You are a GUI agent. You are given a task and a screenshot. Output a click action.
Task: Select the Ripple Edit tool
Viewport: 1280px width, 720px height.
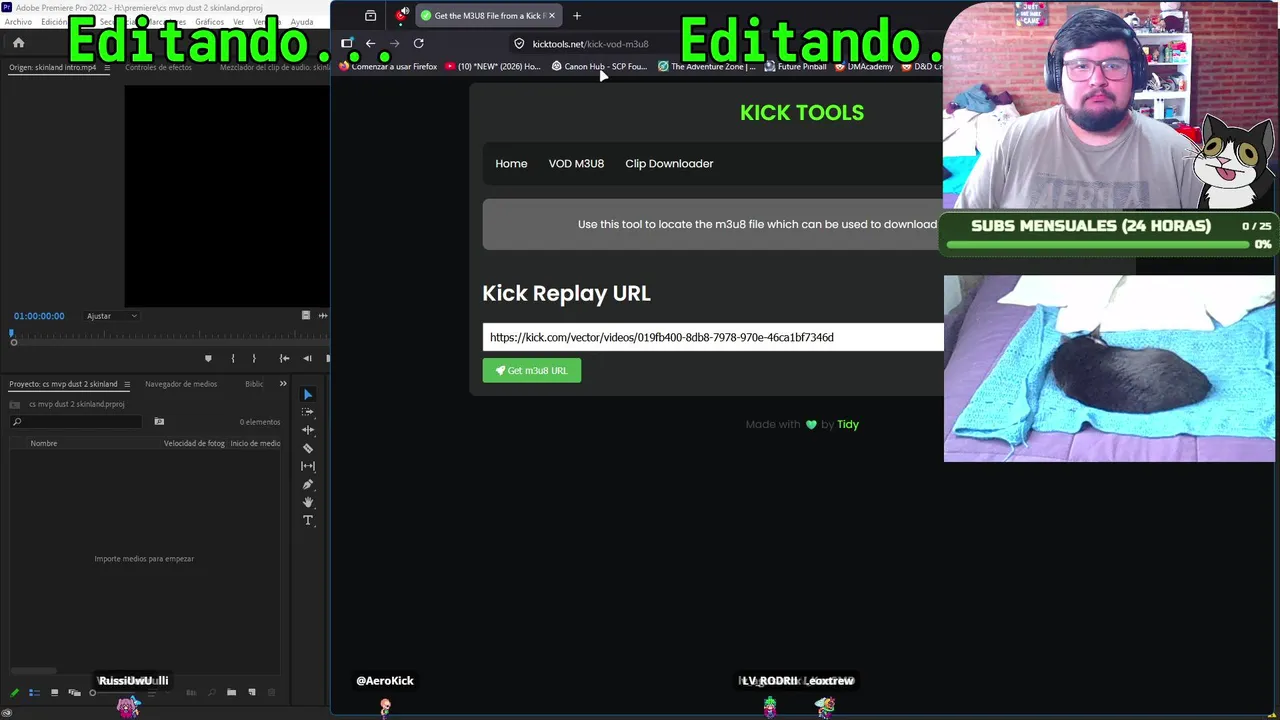pos(308,430)
